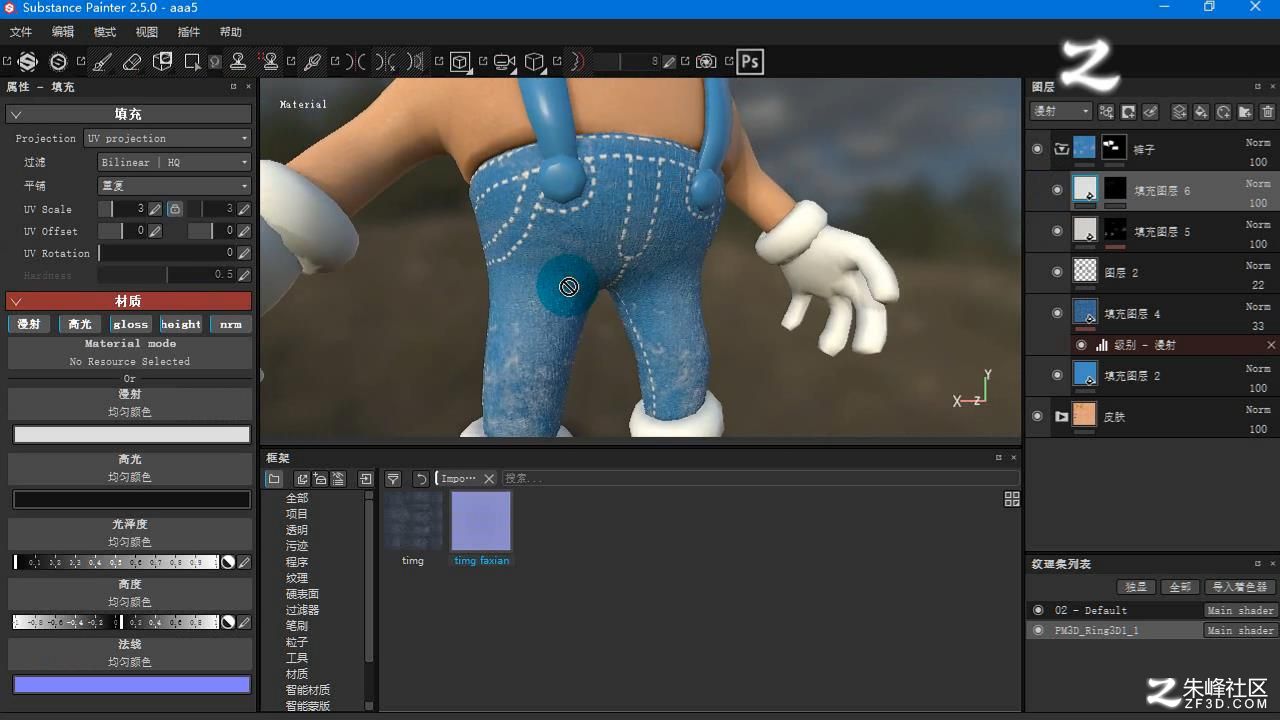Toggle the 漫射 material channel button
This screenshot has height=720, width=1280.
pos(29,324)
